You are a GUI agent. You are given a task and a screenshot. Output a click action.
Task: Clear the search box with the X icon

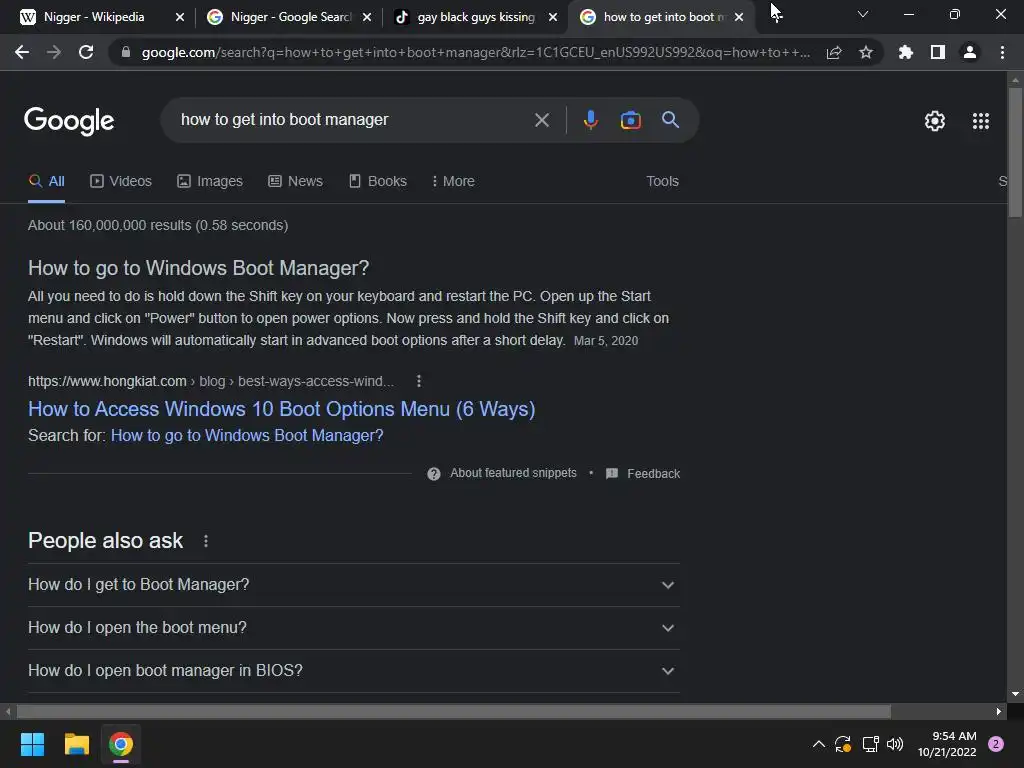[541, 120]
